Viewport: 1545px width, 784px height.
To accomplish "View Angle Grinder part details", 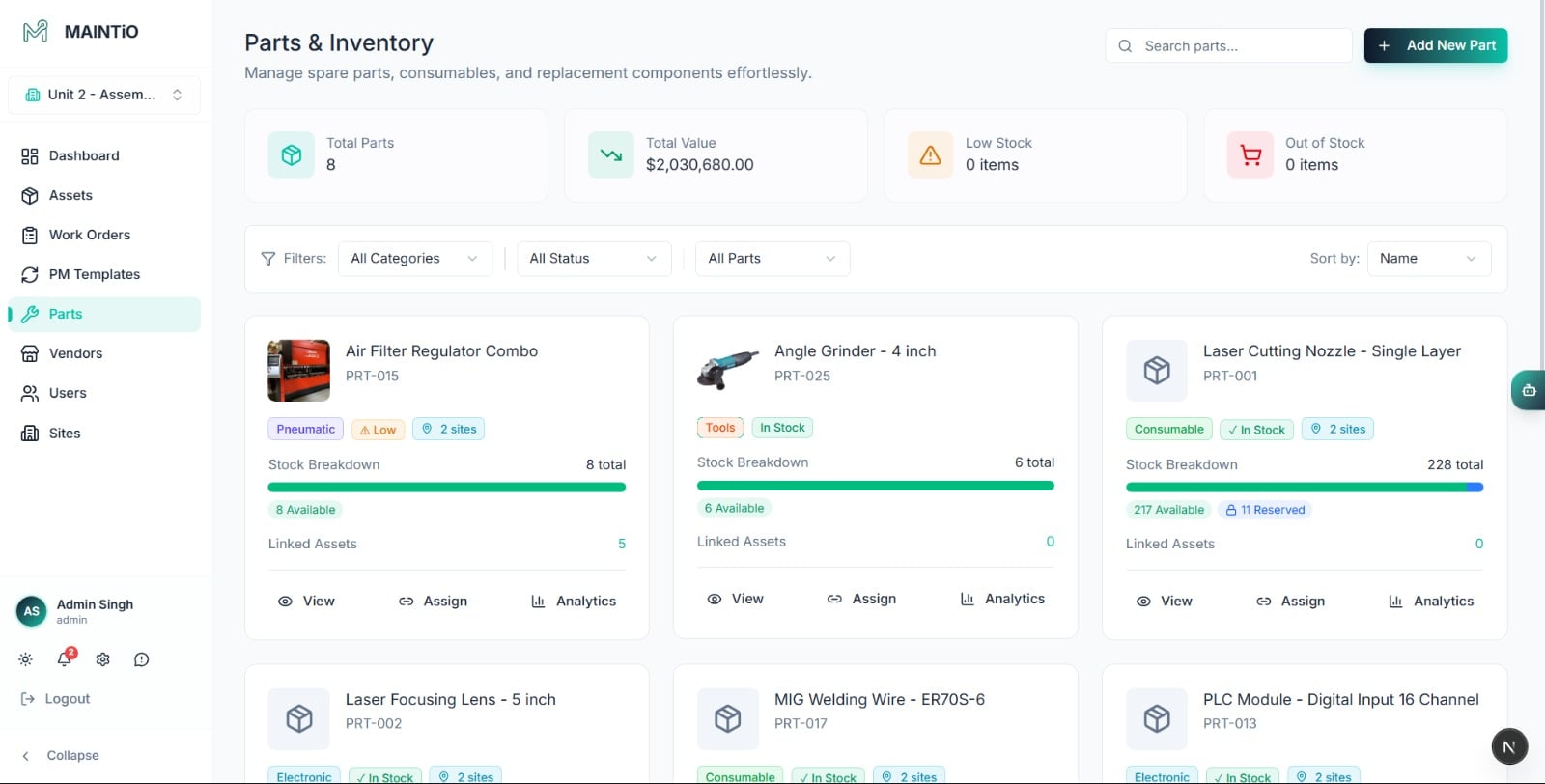I will pos(735,599).
